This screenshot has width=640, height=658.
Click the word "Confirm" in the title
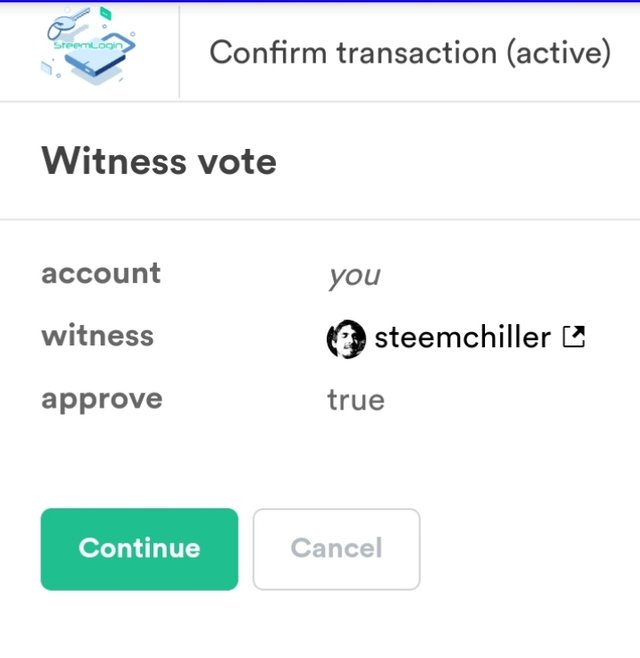(x=262, y=51)
